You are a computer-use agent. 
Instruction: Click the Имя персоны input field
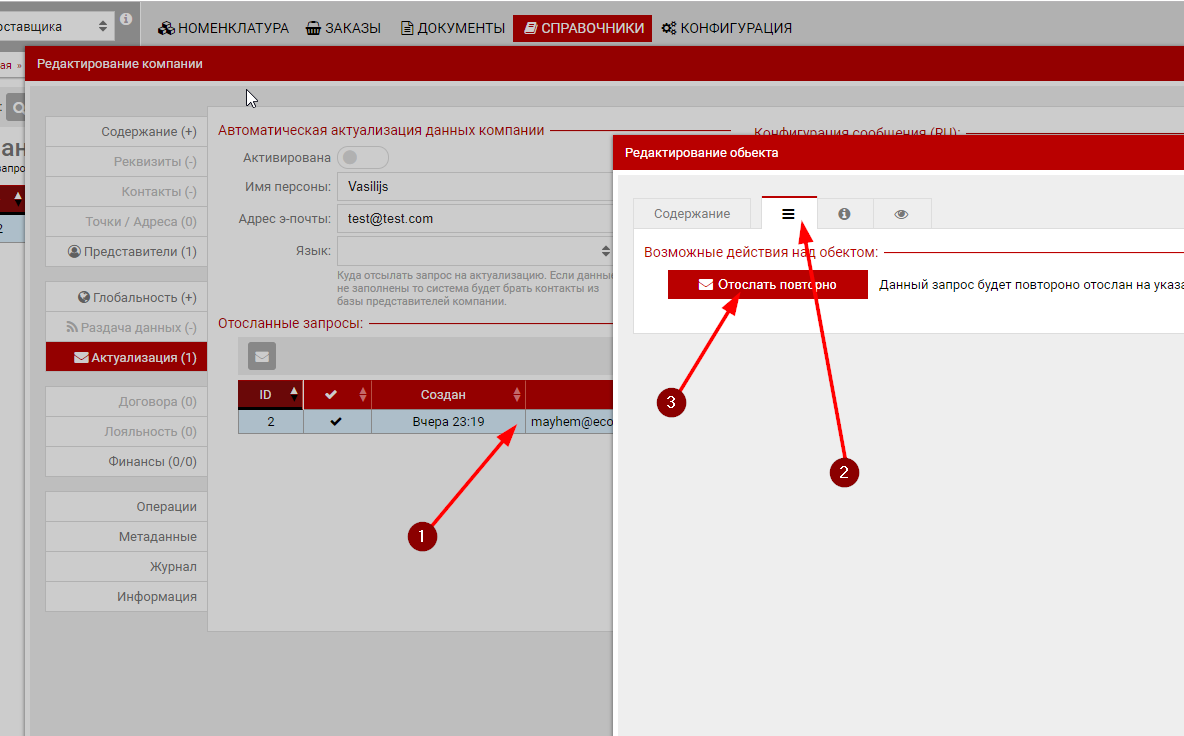click(475, 187)
